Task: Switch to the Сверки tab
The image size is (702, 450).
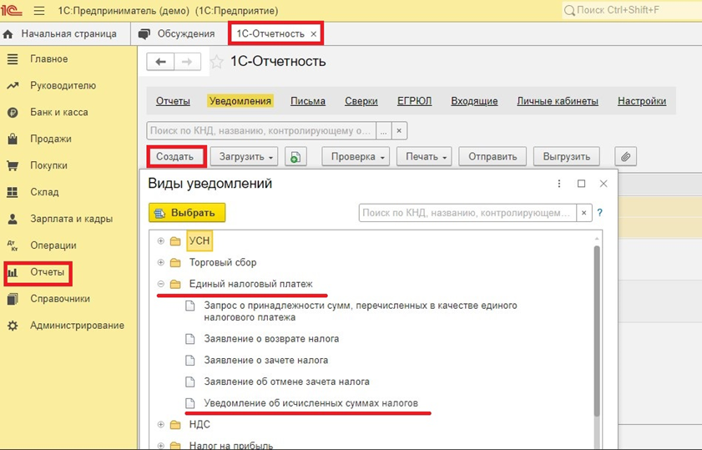Action: (361, 101)
